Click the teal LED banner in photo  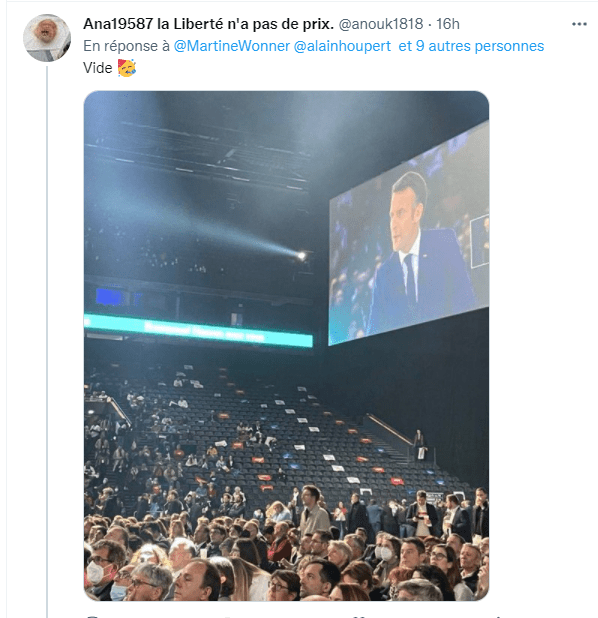198,330
